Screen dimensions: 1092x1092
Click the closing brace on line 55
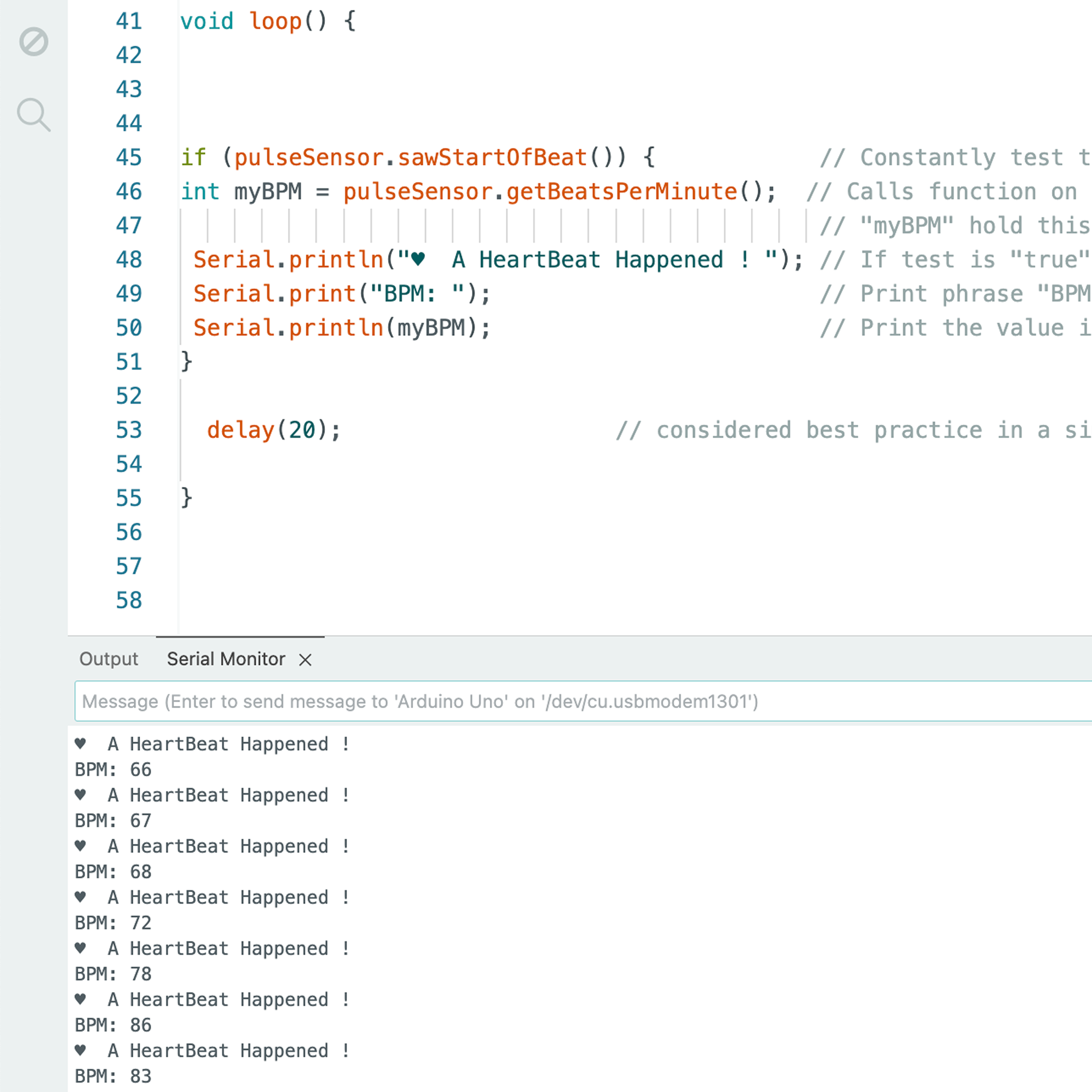point(187,498)
